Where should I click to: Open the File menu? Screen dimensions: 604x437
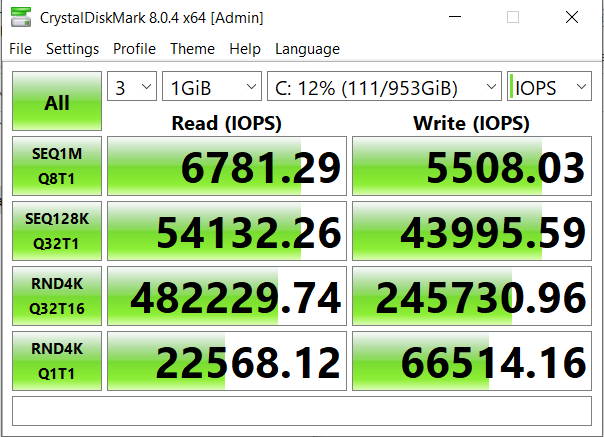pos(20,49)
